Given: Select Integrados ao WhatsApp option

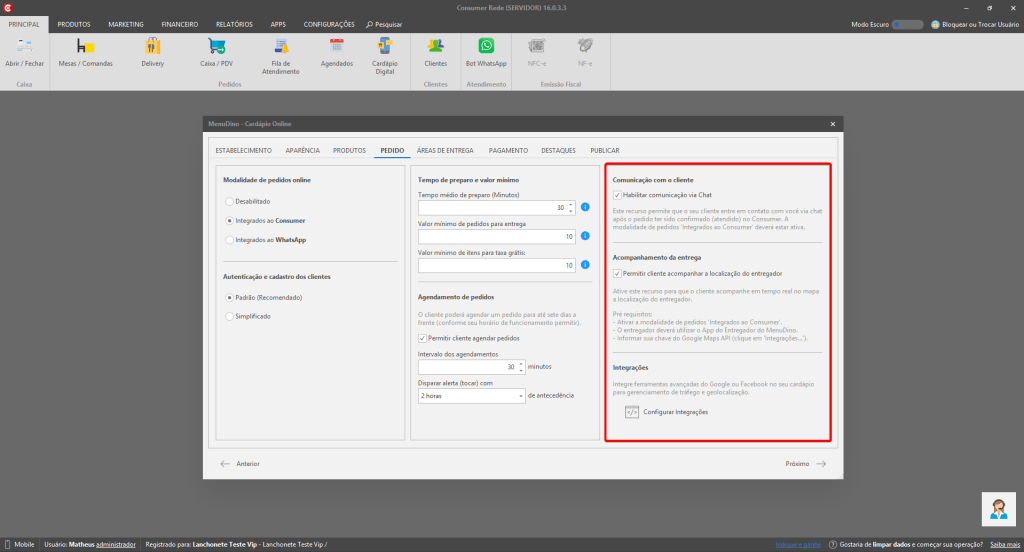Looking at the screenshot, I should tap(229, 240).
